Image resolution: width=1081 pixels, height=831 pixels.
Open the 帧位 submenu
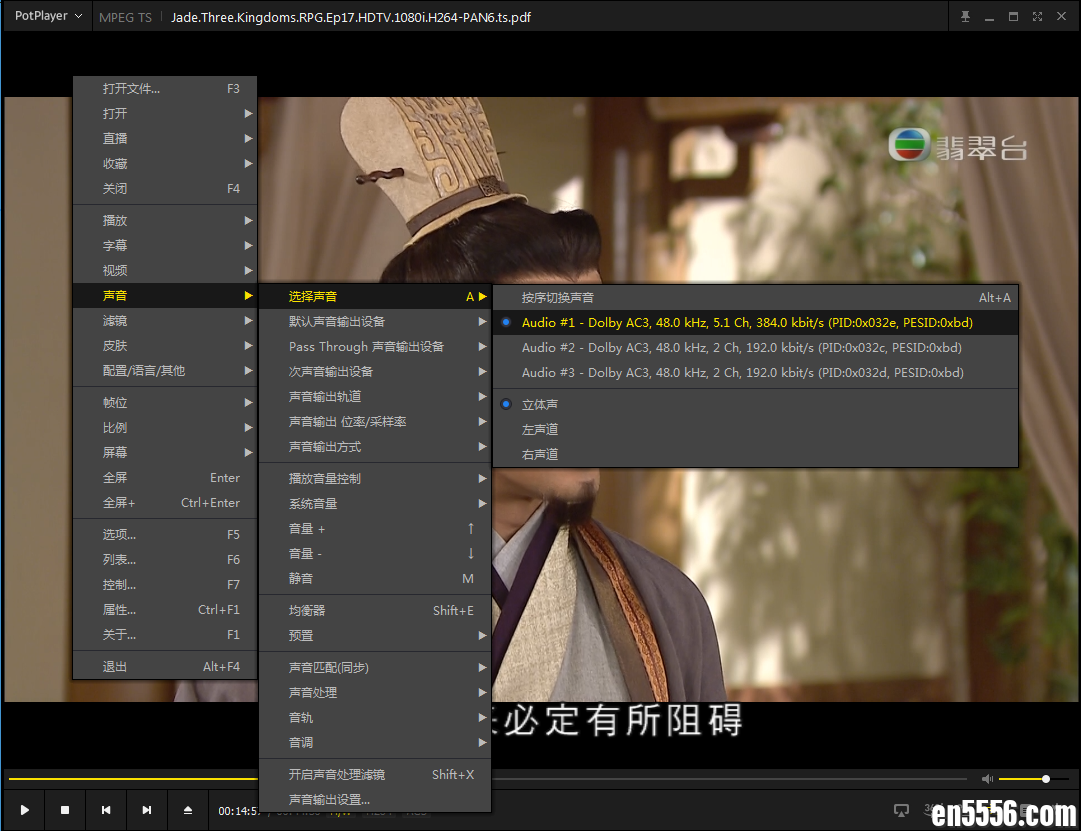point(165,402)
